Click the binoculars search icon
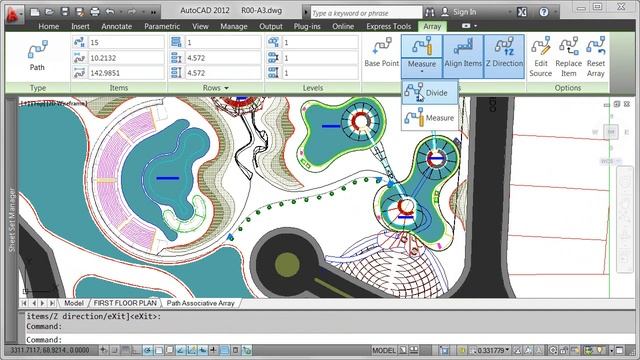 (429, 12)
